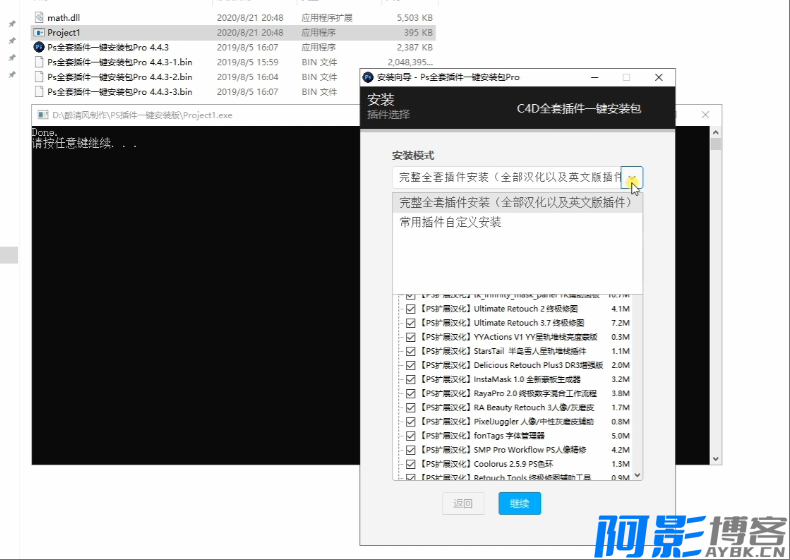The height and width of the screenshot is (560, 790).
Task: Toggle the Coolorus 2.5.9 checkbox
Action: tap(410, 464)
